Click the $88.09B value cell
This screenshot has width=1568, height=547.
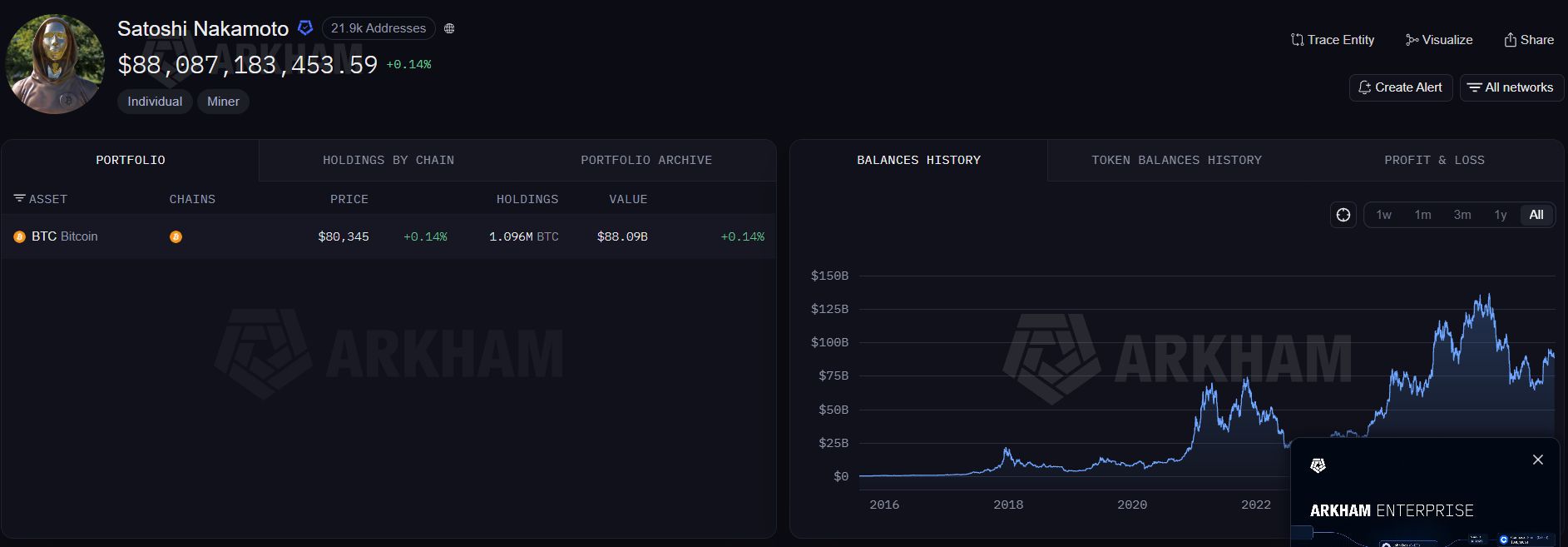coord(622,236)
